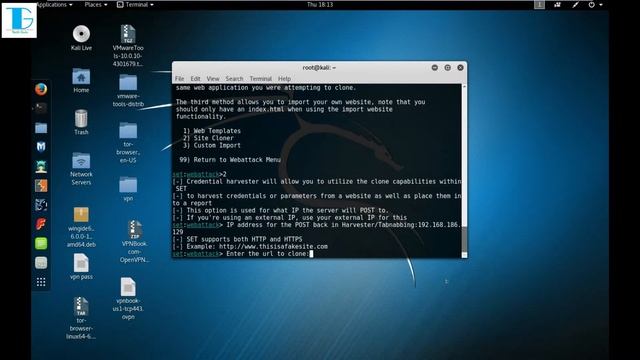Open the clock showing Thu 18:13
The image size is (640, 360).
tap(320, 4)
